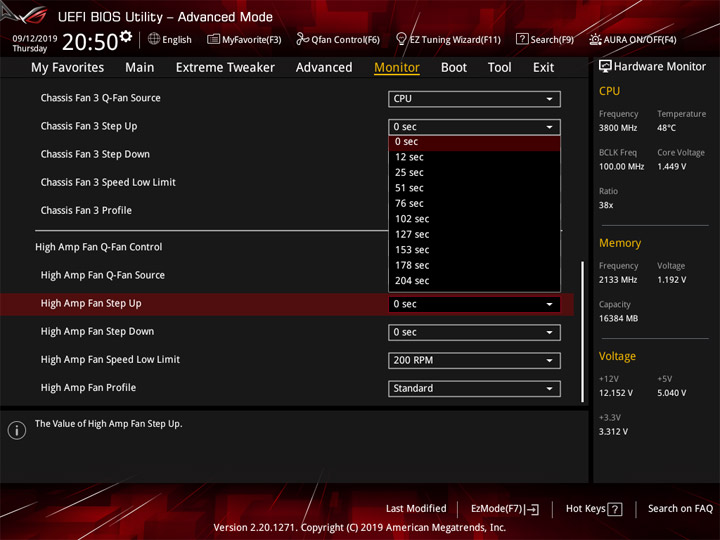Click the Hardware Monitor screen icon

point(605,66)
